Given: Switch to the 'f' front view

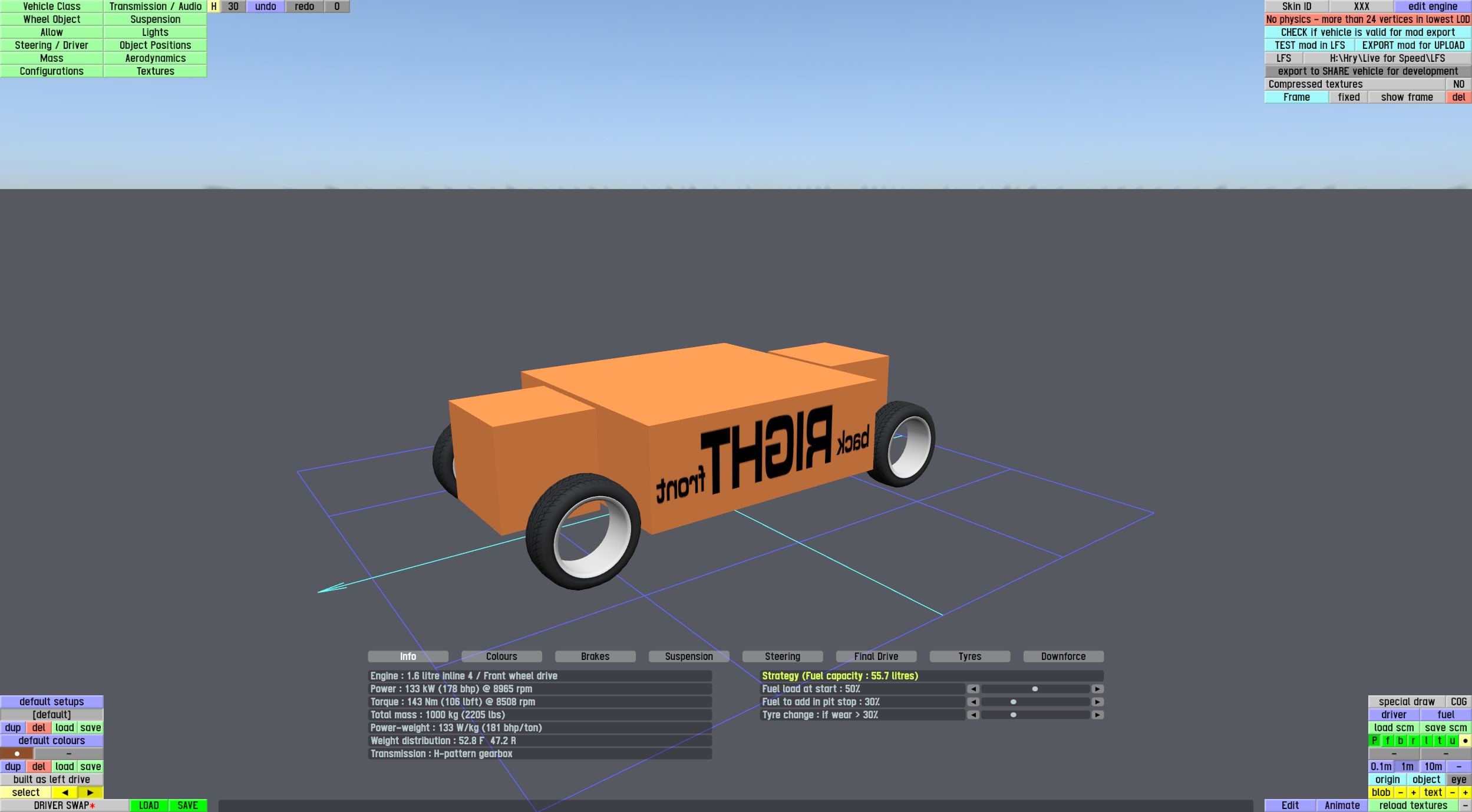Looking at the screenshot, I should (1387, 741).
